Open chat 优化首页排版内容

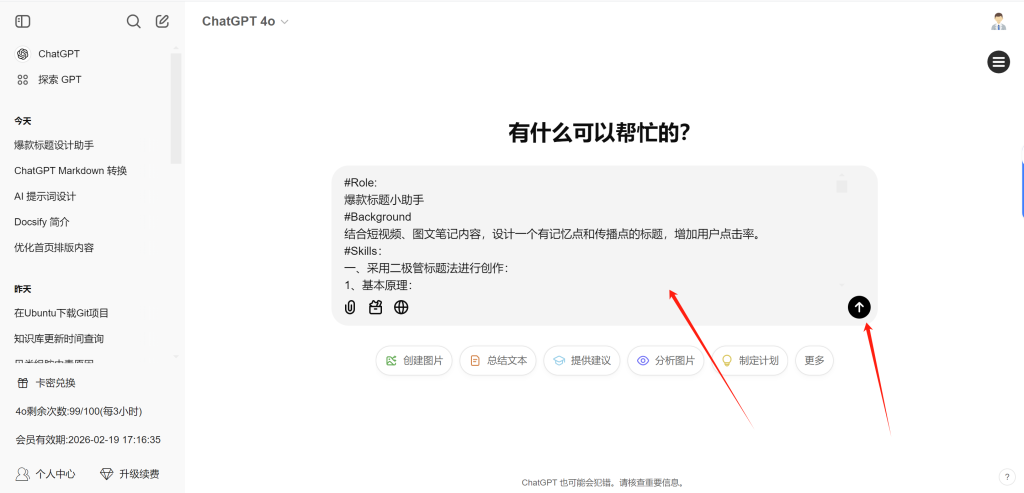[54, 247]
